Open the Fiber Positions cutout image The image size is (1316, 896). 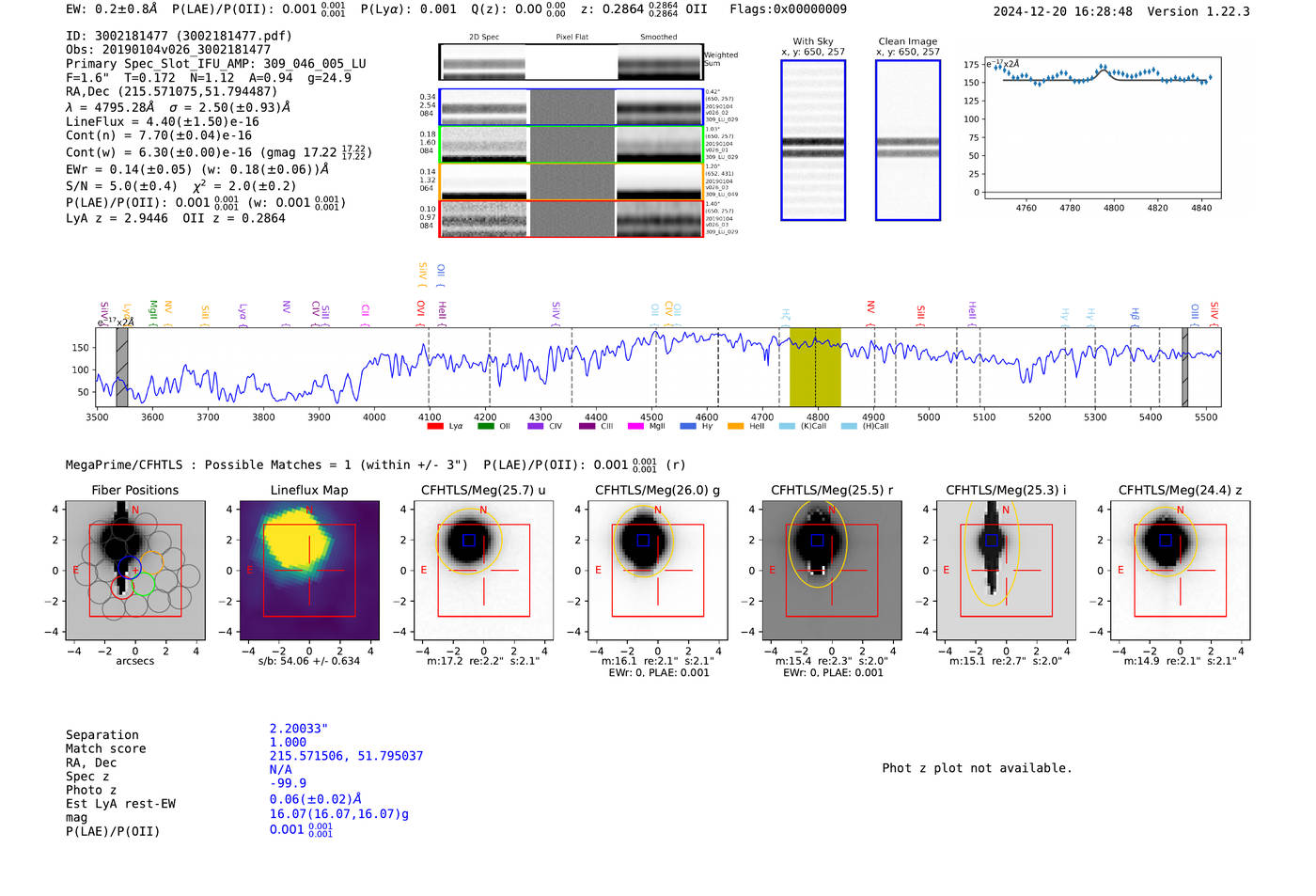[x=135, y=571]
